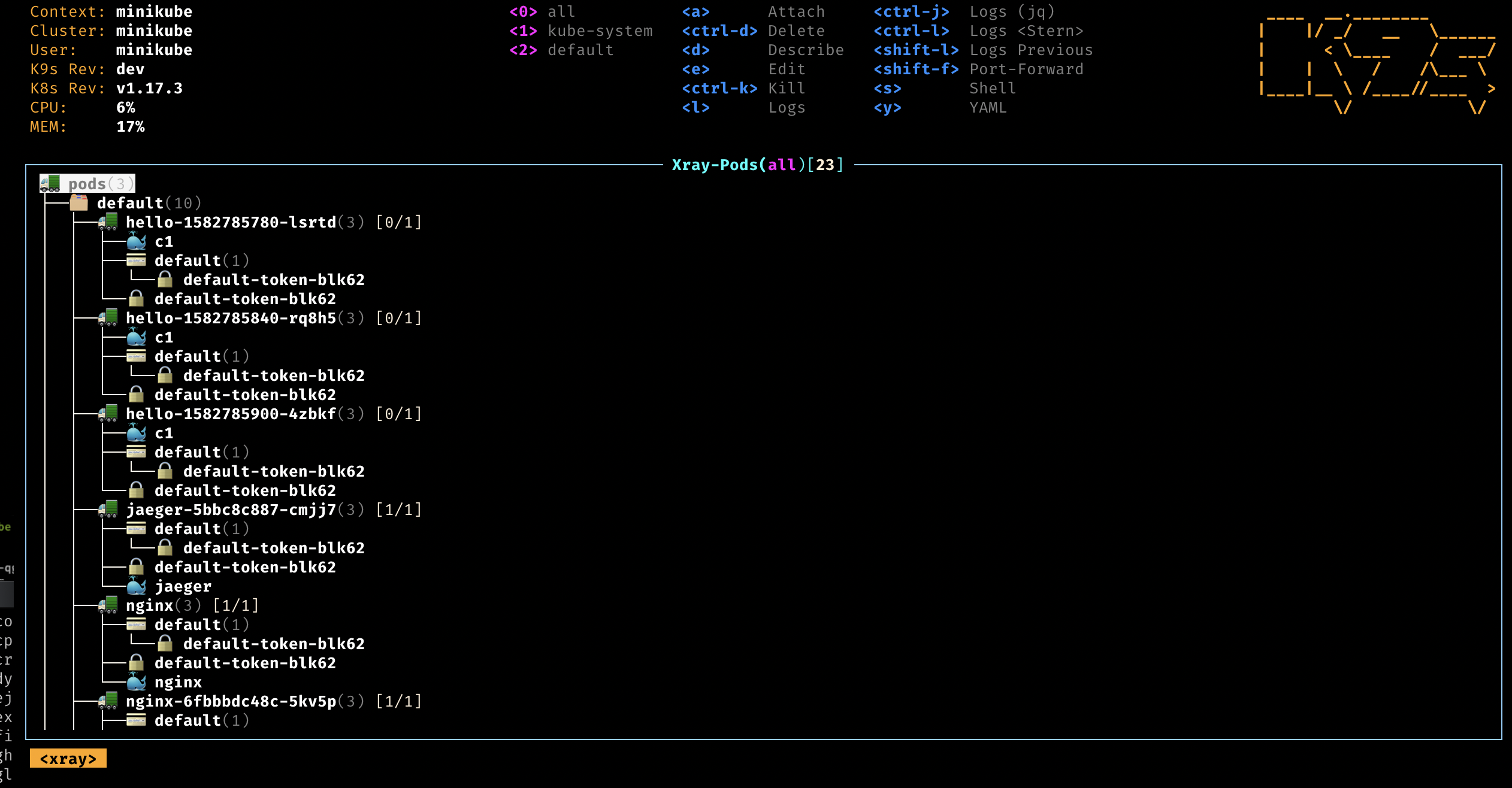This screenshot has height=788, width=1512.
Task: Select the default namespace folder icon
Action: [x=79, y=203]
